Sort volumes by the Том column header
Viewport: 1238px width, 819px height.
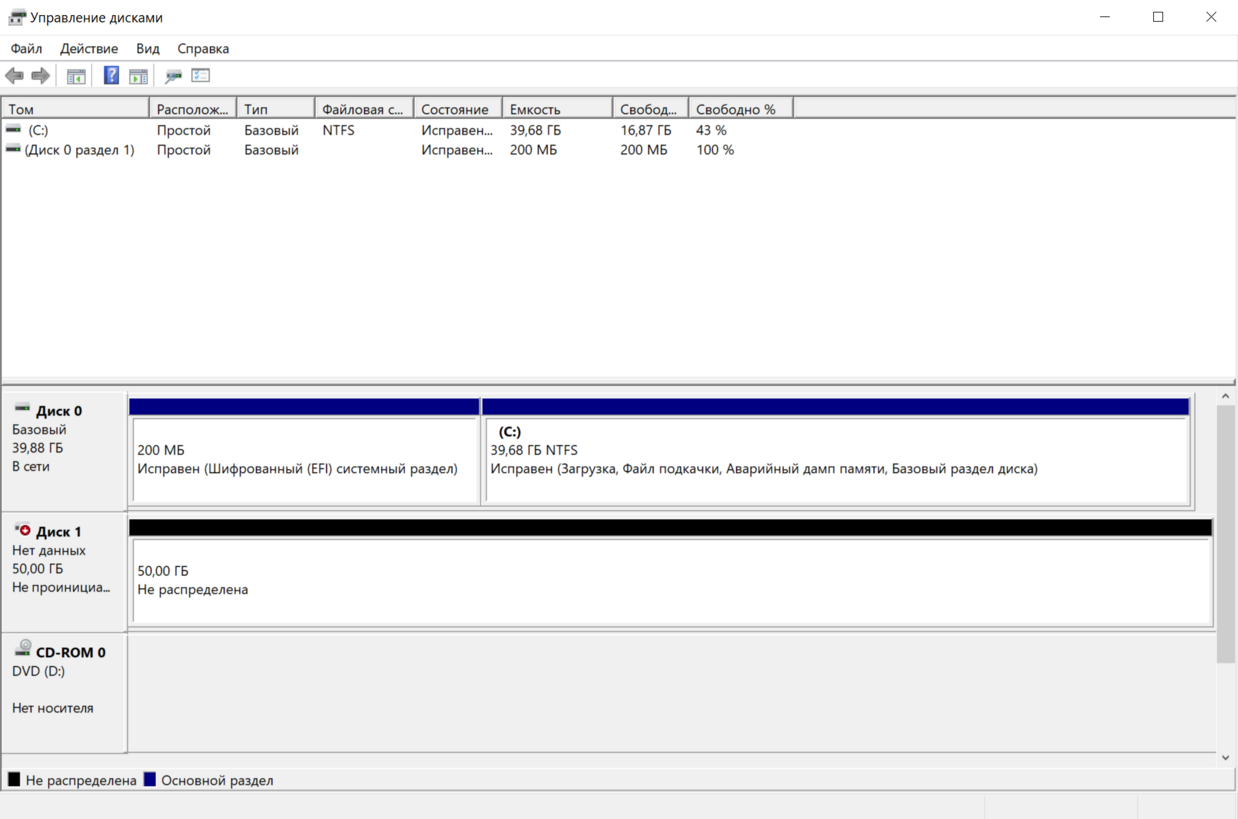tap(75, 109)
